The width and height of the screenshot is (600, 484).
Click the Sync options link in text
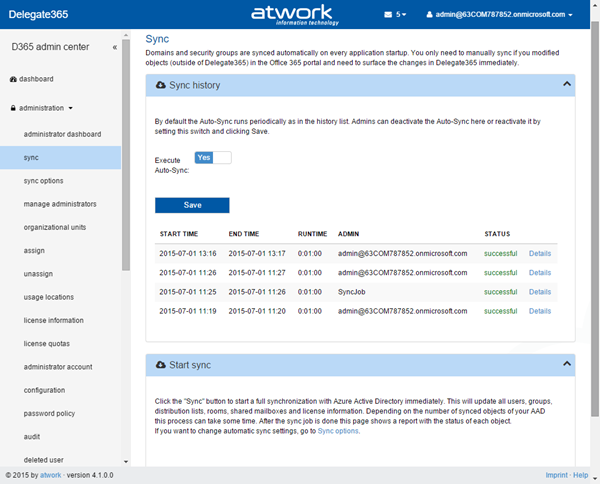[x=337, y=430]
